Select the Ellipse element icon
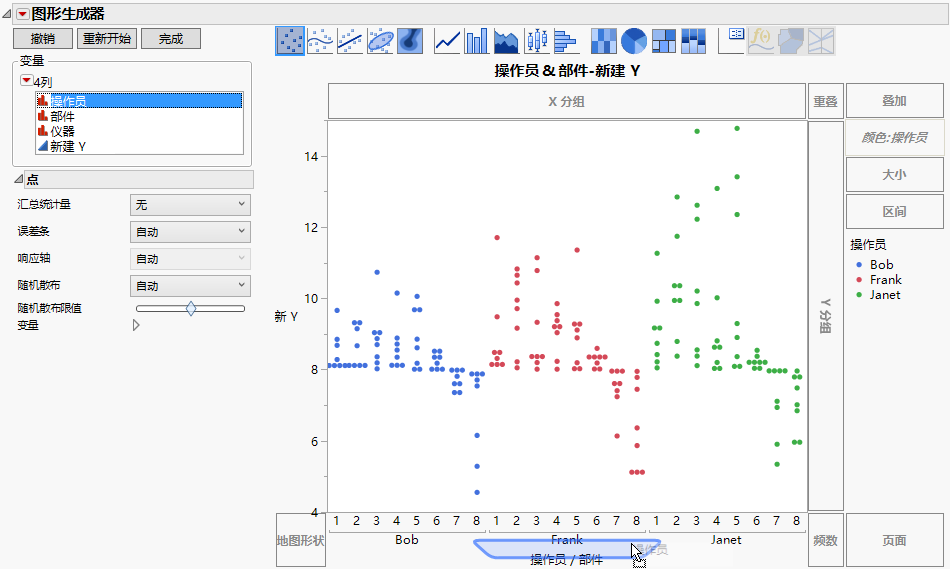Image resolution: width=950 pixels, height=569 pixels. point(380,41)
